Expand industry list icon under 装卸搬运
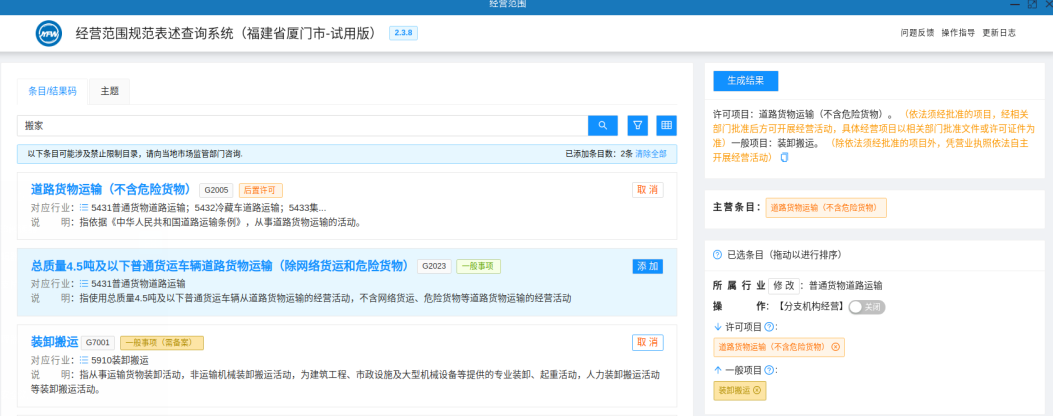This screenshot has height=416, width=1053. pos(84,360)
